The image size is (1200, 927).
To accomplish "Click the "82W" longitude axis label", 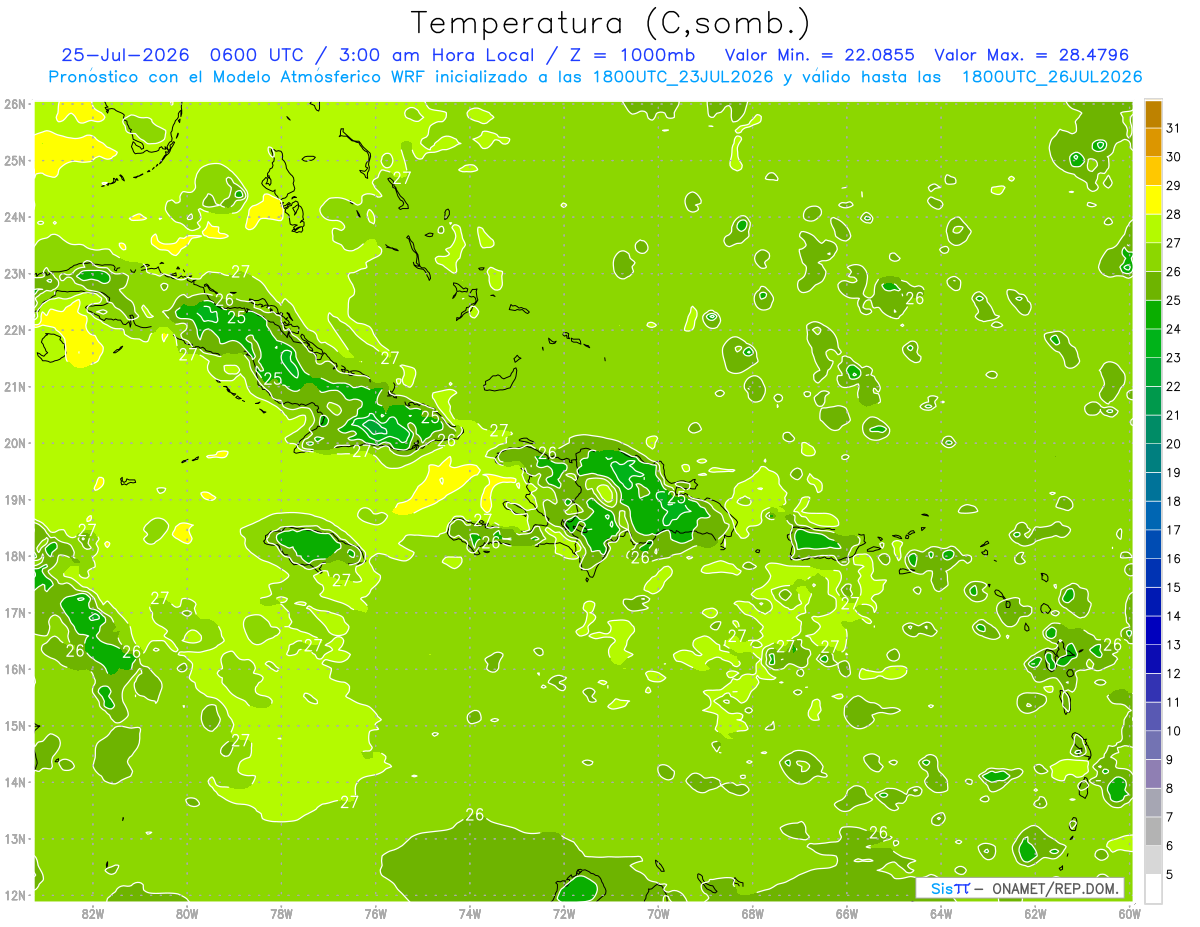I will click(x=93, y=912).
